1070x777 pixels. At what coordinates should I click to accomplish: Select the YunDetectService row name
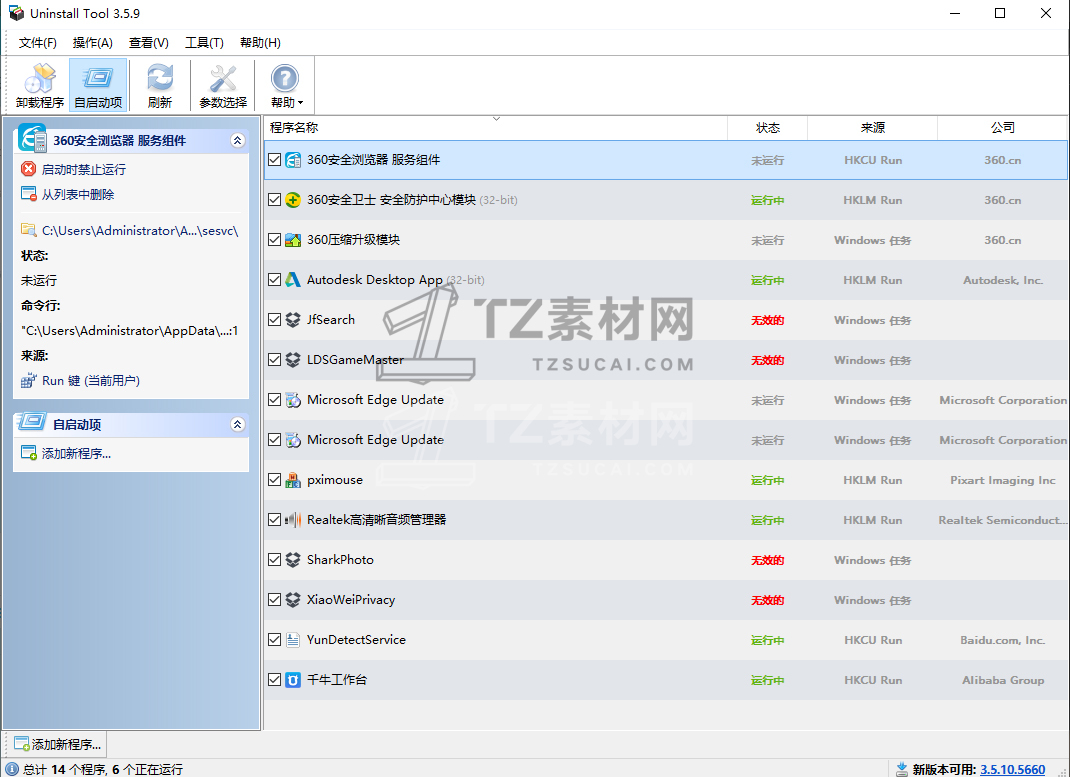[356, 640]
